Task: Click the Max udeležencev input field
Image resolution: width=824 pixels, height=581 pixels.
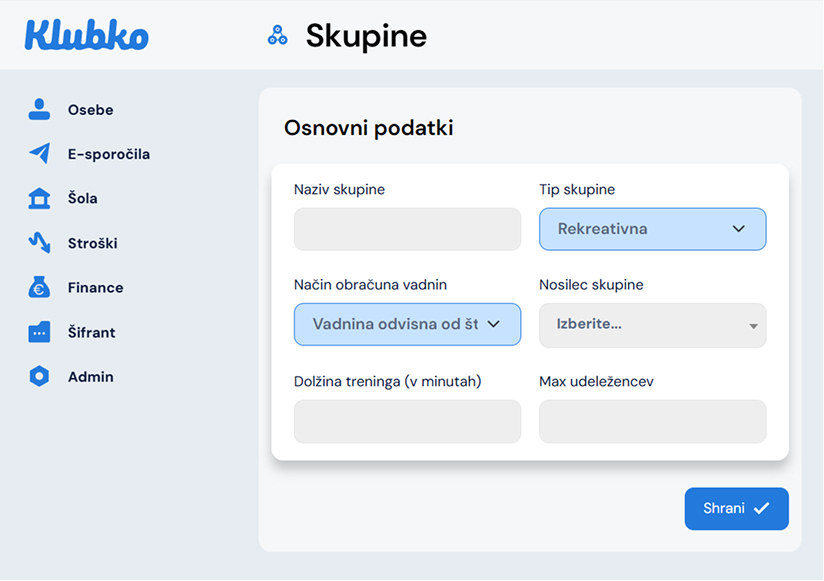Action: [x=652, y=421]
